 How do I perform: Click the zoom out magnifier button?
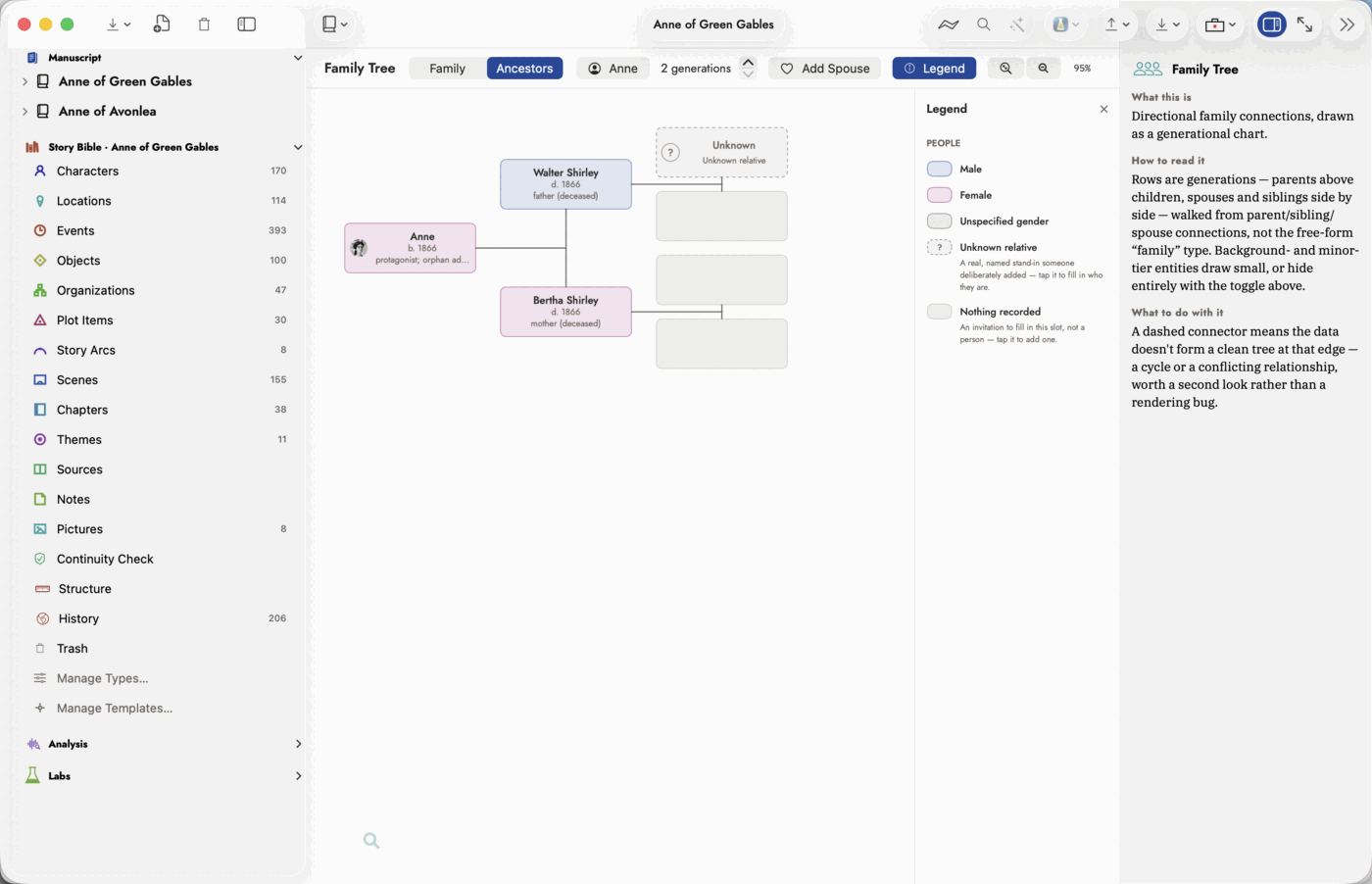(1043, 68)
